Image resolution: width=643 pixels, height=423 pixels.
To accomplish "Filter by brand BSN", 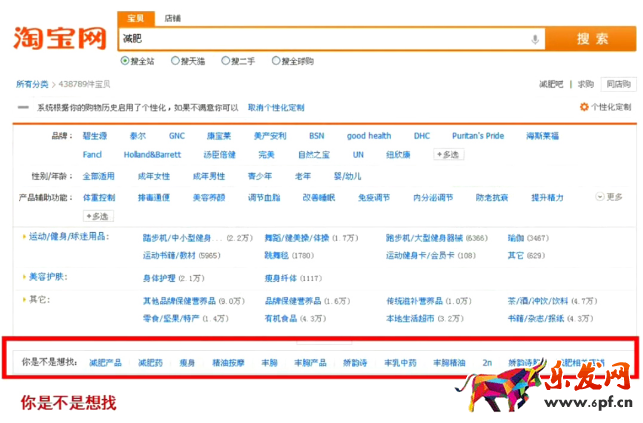I will coord(317,136).
